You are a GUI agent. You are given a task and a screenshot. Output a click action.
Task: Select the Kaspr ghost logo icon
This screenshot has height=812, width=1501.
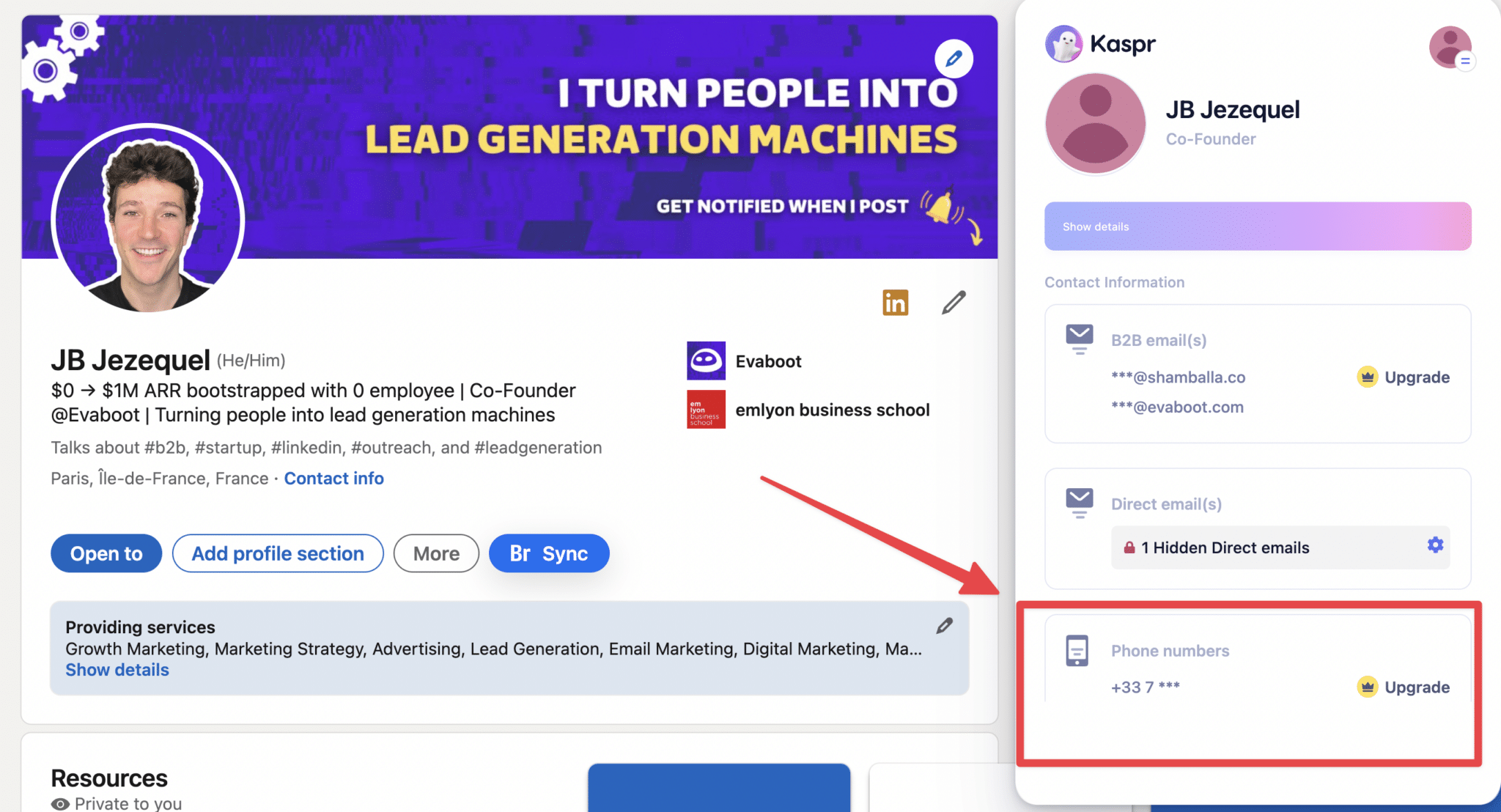click(1063, 43)
